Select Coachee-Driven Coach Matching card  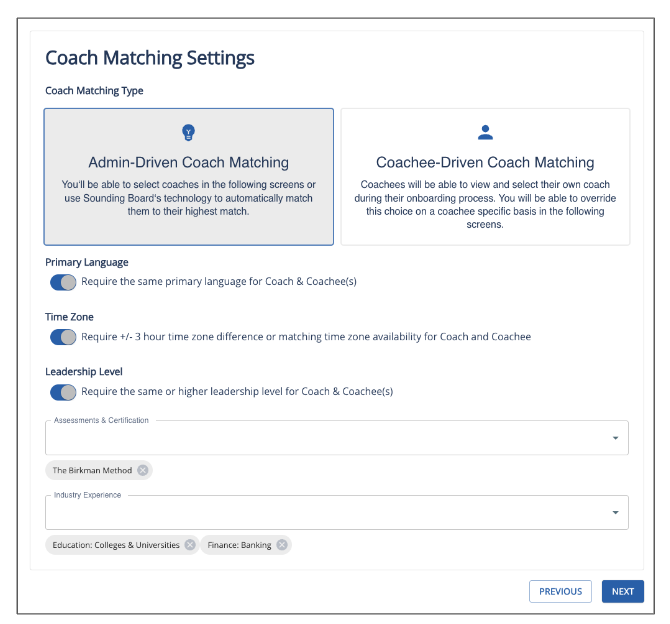[x=485, y=177]
